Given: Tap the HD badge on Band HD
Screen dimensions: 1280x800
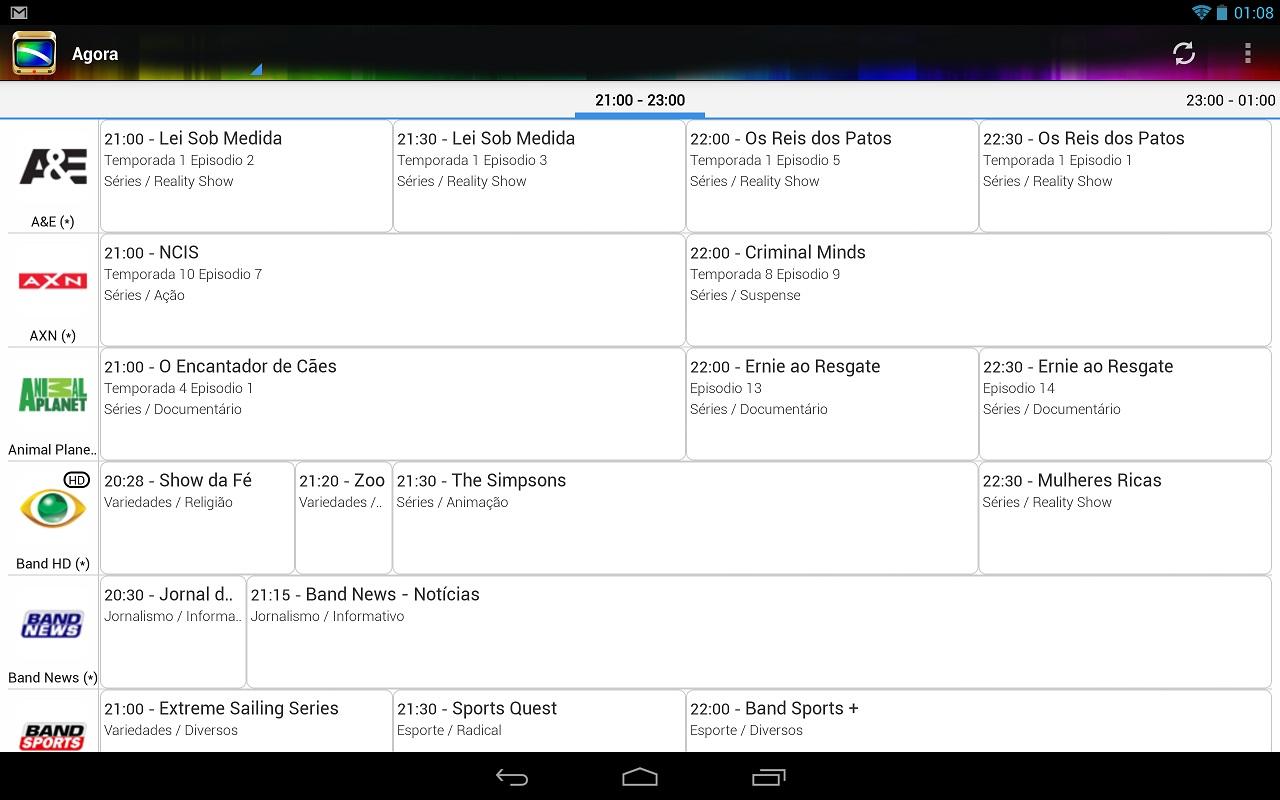Looking at the screenshot, I should click(x=77, y=480).
